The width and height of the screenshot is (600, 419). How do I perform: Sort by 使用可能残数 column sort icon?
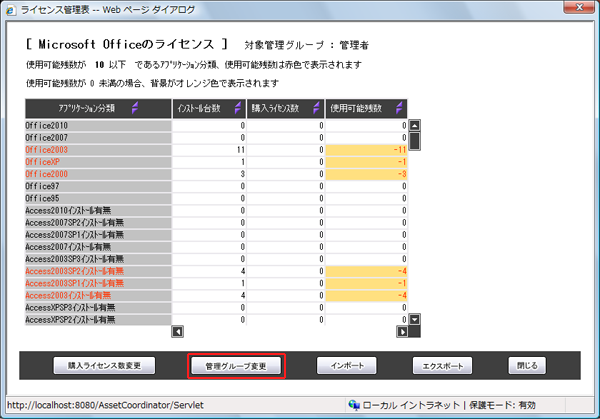pyautogui.click(x=399, y=108)
